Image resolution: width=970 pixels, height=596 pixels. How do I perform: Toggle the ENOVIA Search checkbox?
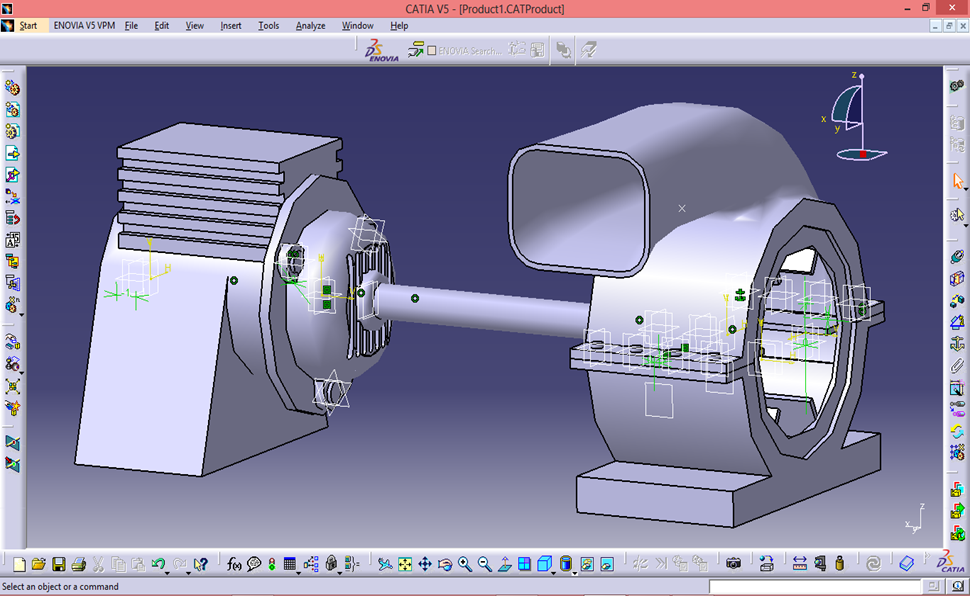tap(432, 50)
